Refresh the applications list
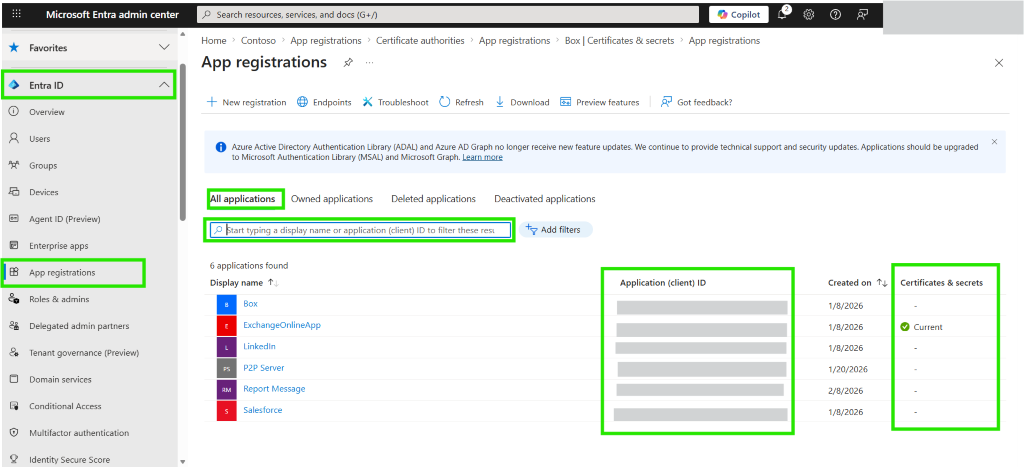The height and width of the screenshot is (467, 1024). click(x=461, y=102)
